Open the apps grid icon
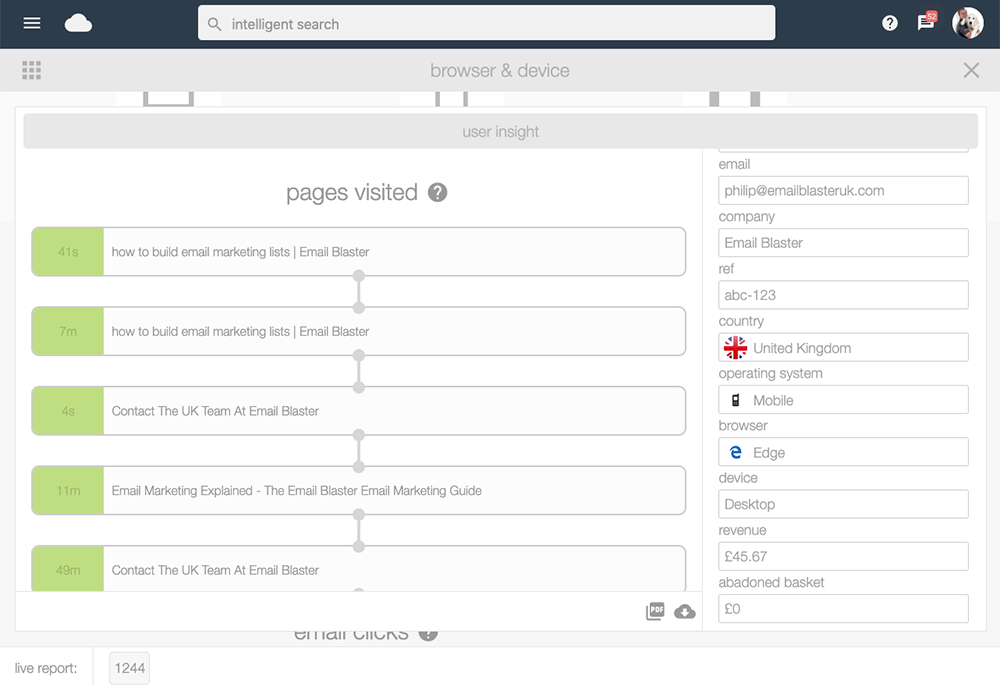The image size is (1000, 686). (x=31, y=70)
